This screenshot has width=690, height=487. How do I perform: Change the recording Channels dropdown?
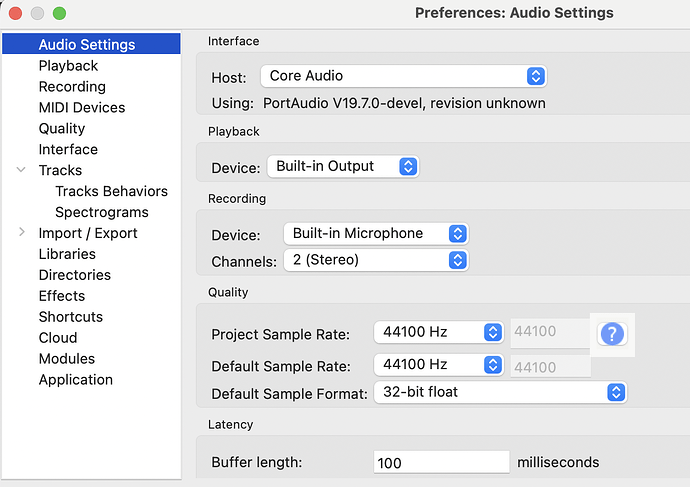click(376, 260)
